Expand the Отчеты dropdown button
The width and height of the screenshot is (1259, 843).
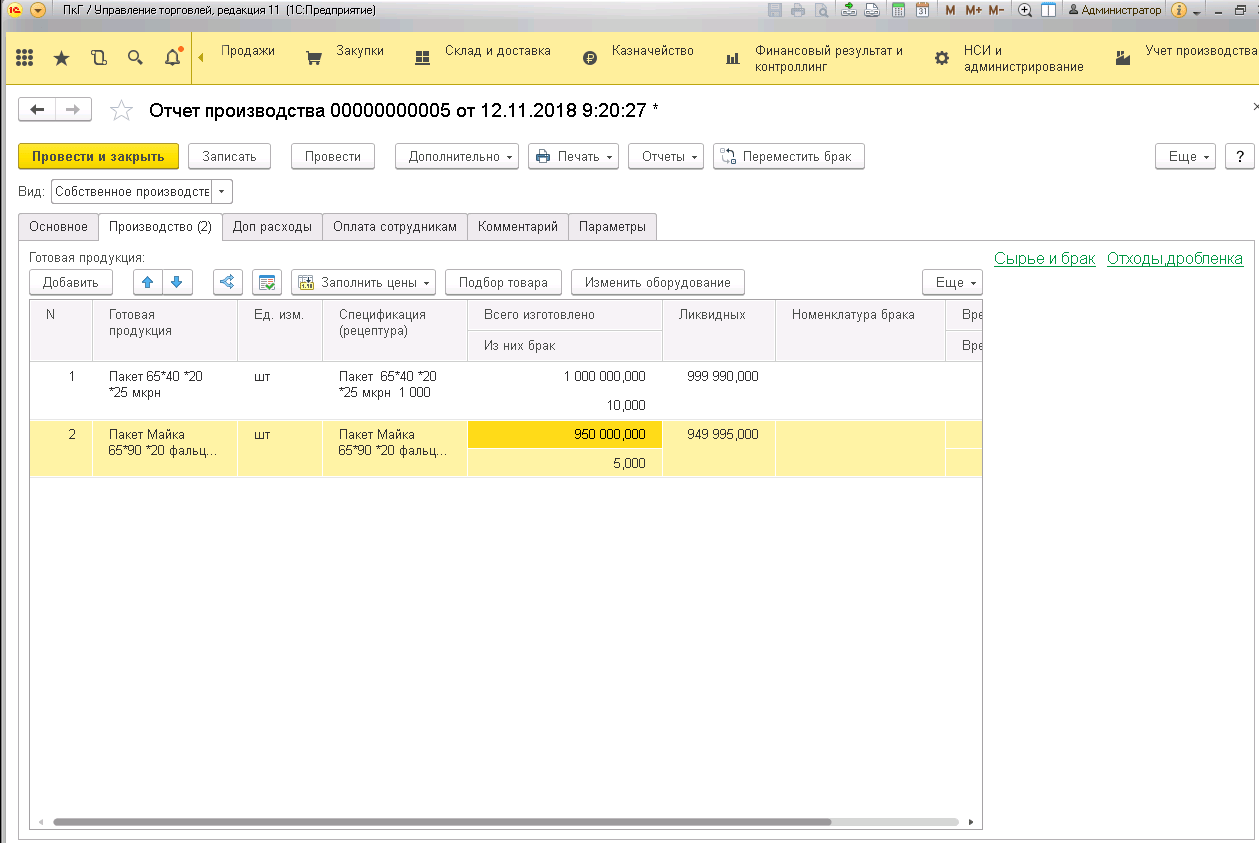pyautogui.click(x=666, y=157)
